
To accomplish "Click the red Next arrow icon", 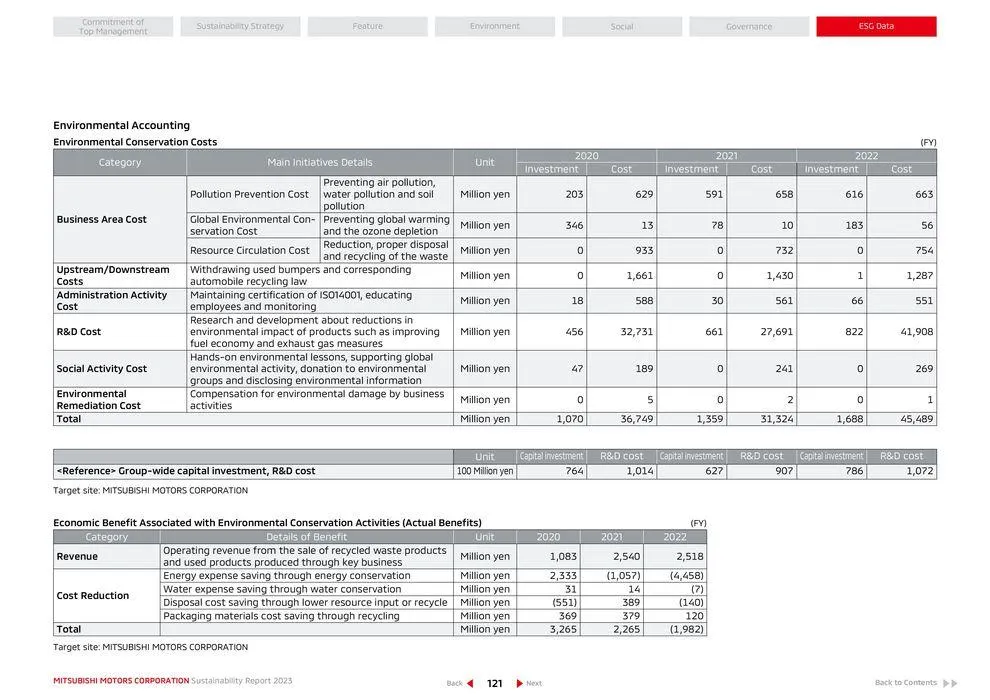I will [518, 682].
